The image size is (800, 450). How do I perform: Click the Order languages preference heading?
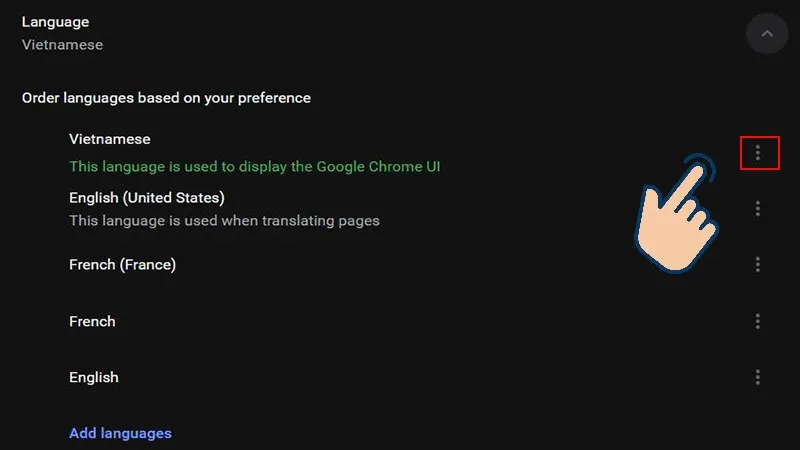pos(166,98)
